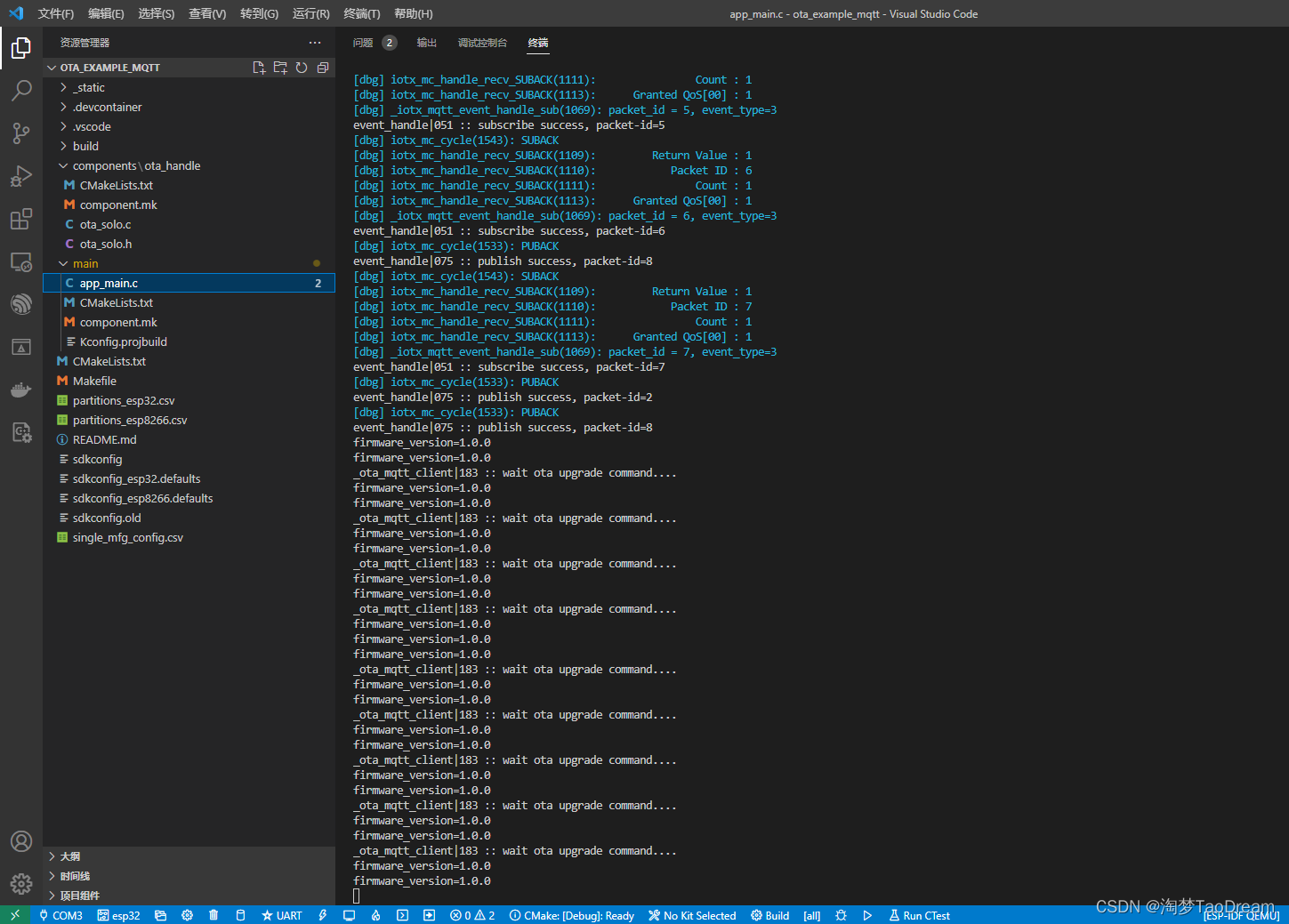Image resolution: width=1289 pixels, height=924 pixels.
Task: Click Run CTest in status bar
Action: click(919, 915)
